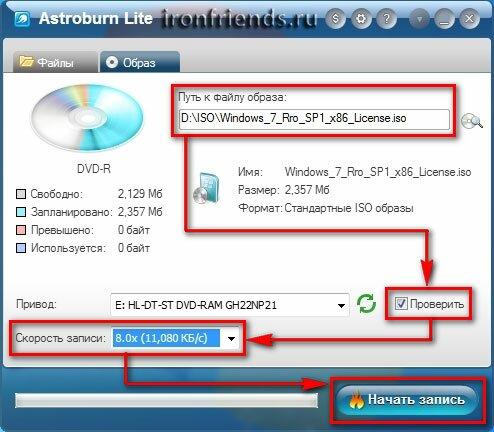494x432 pixels.
Task: Click the burn progress bar
Action: (x=166, y=400)
